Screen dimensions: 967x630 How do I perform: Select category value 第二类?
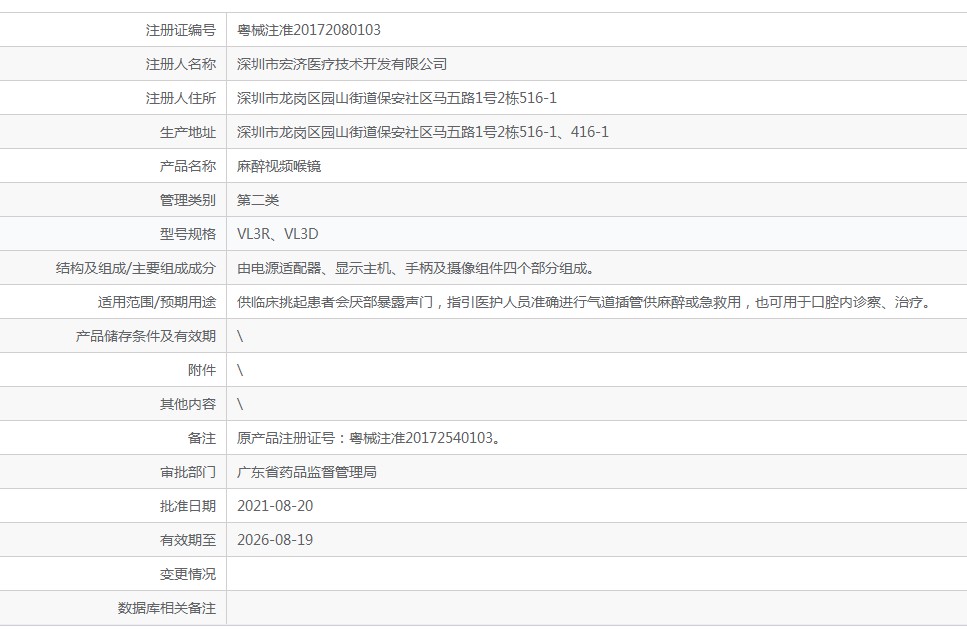[x=258, y=200]
